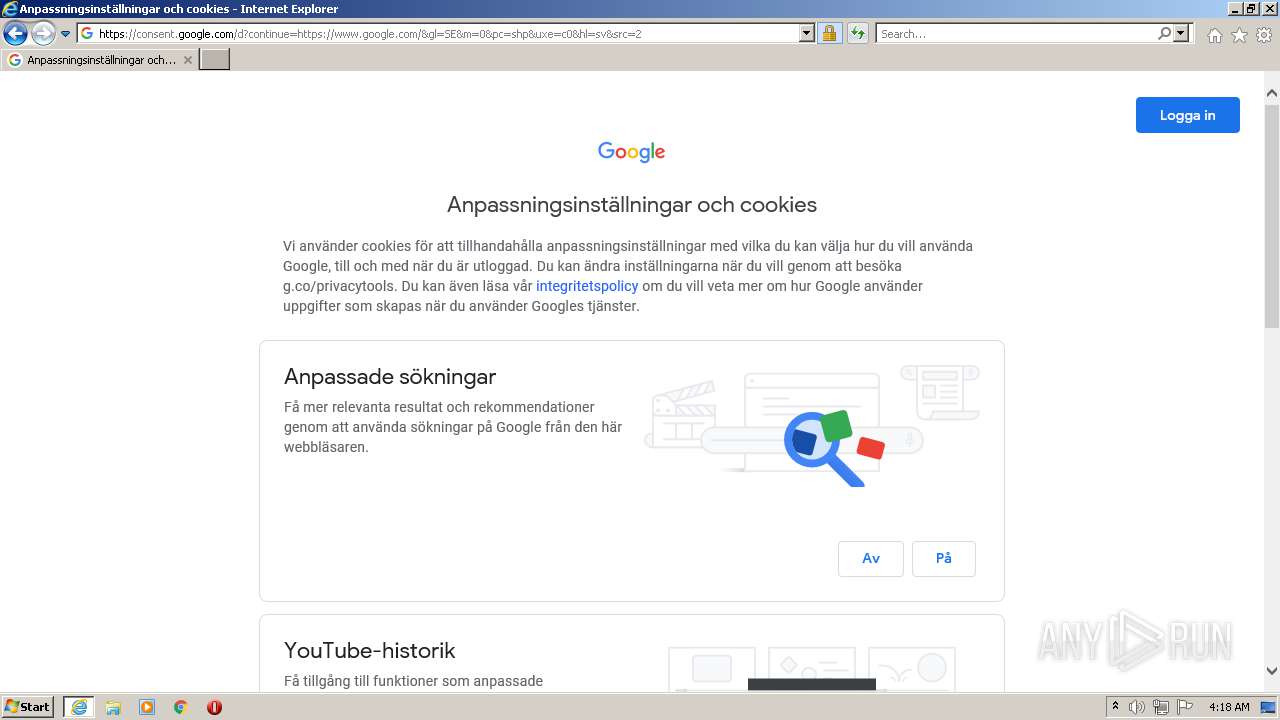Viewport: 1280px width, 720px height.
Task: Turn Anpassade sökningar Av
Action: coord(871,559)
